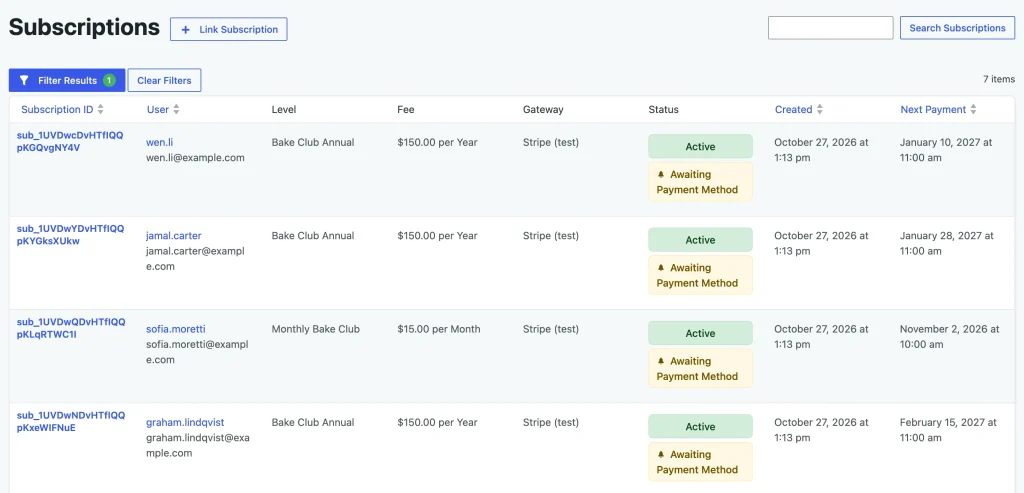Click Awaiting Payment Method badge for graham.lindqvist
The width and height of the screenshot is (1024, 493).
700,462
